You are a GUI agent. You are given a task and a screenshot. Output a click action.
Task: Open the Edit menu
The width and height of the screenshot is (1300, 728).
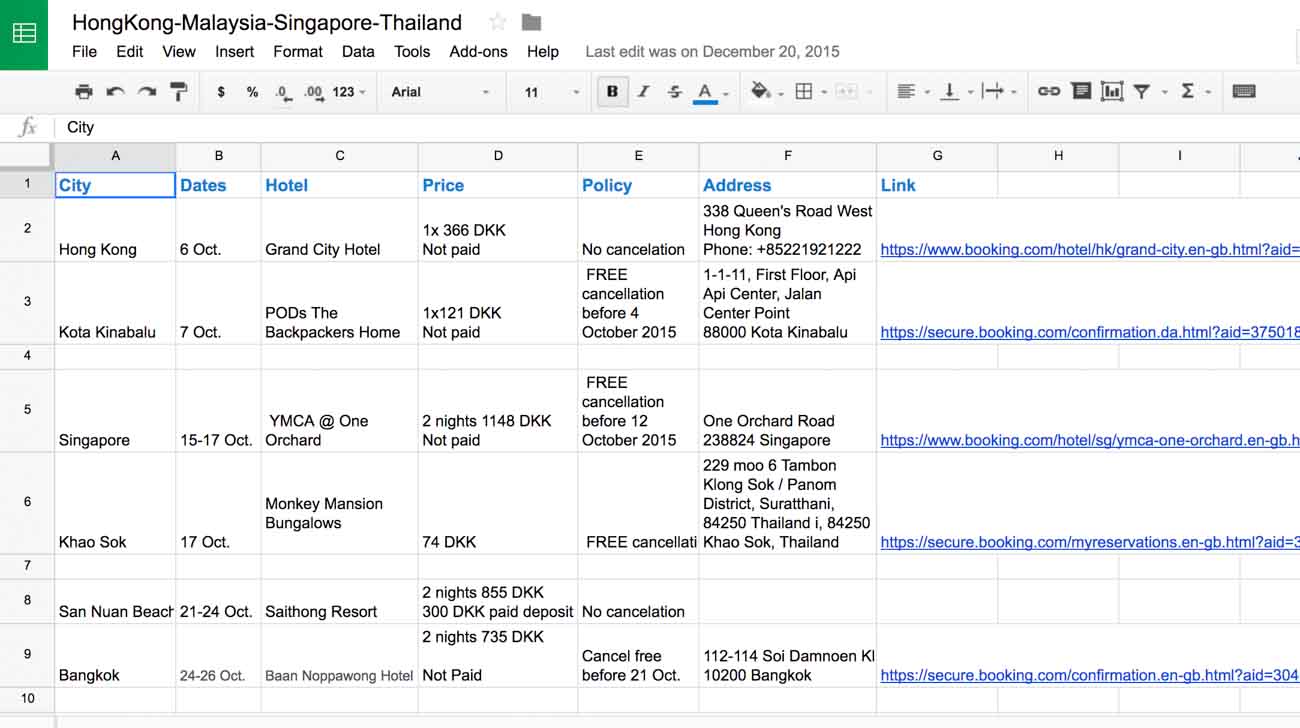coord(130,52)
